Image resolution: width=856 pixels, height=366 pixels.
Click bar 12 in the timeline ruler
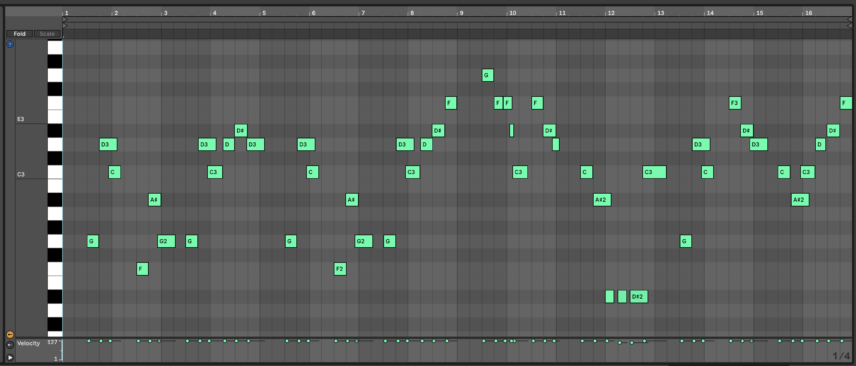click(x=610, y=13)
